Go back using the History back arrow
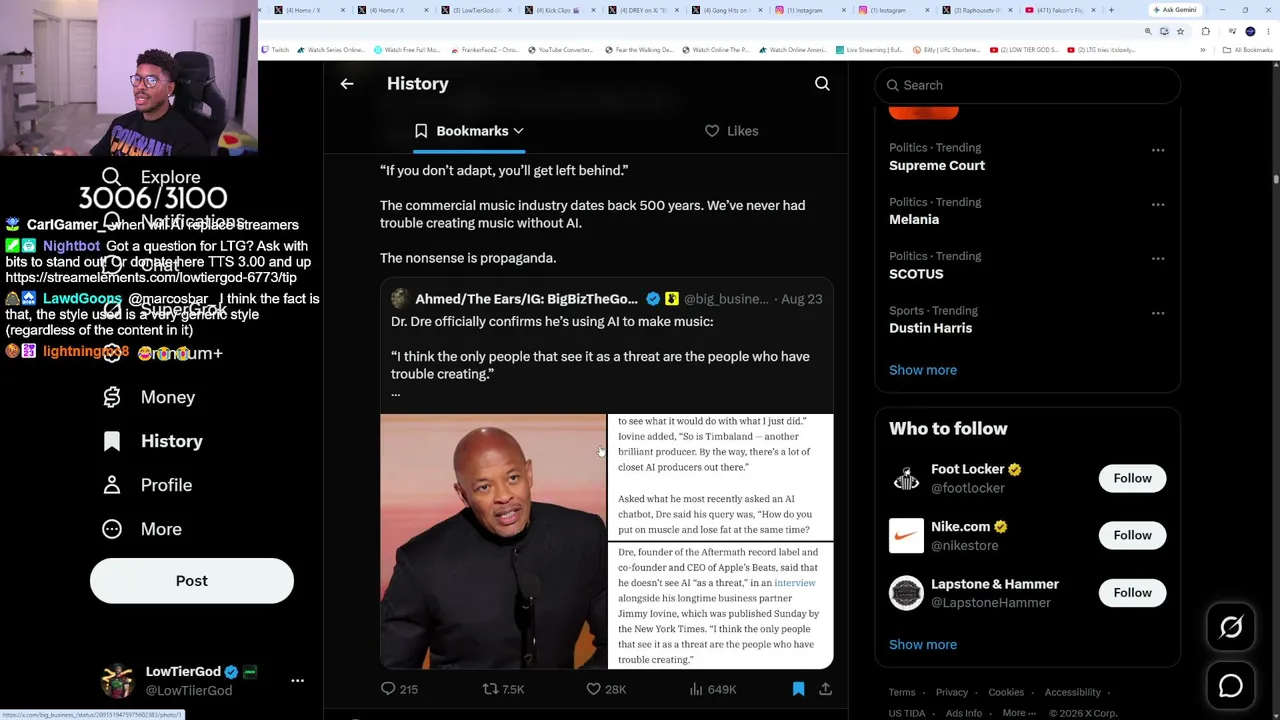The width and height of the screenshot is (1280, 720). pyautogui.click(x=347, y=84)
